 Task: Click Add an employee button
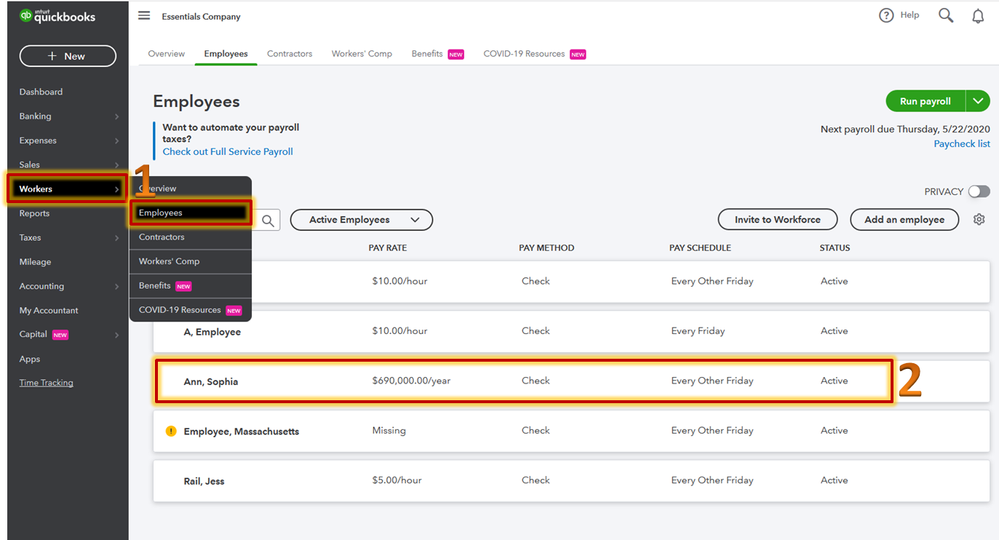[x=904, y=220]
